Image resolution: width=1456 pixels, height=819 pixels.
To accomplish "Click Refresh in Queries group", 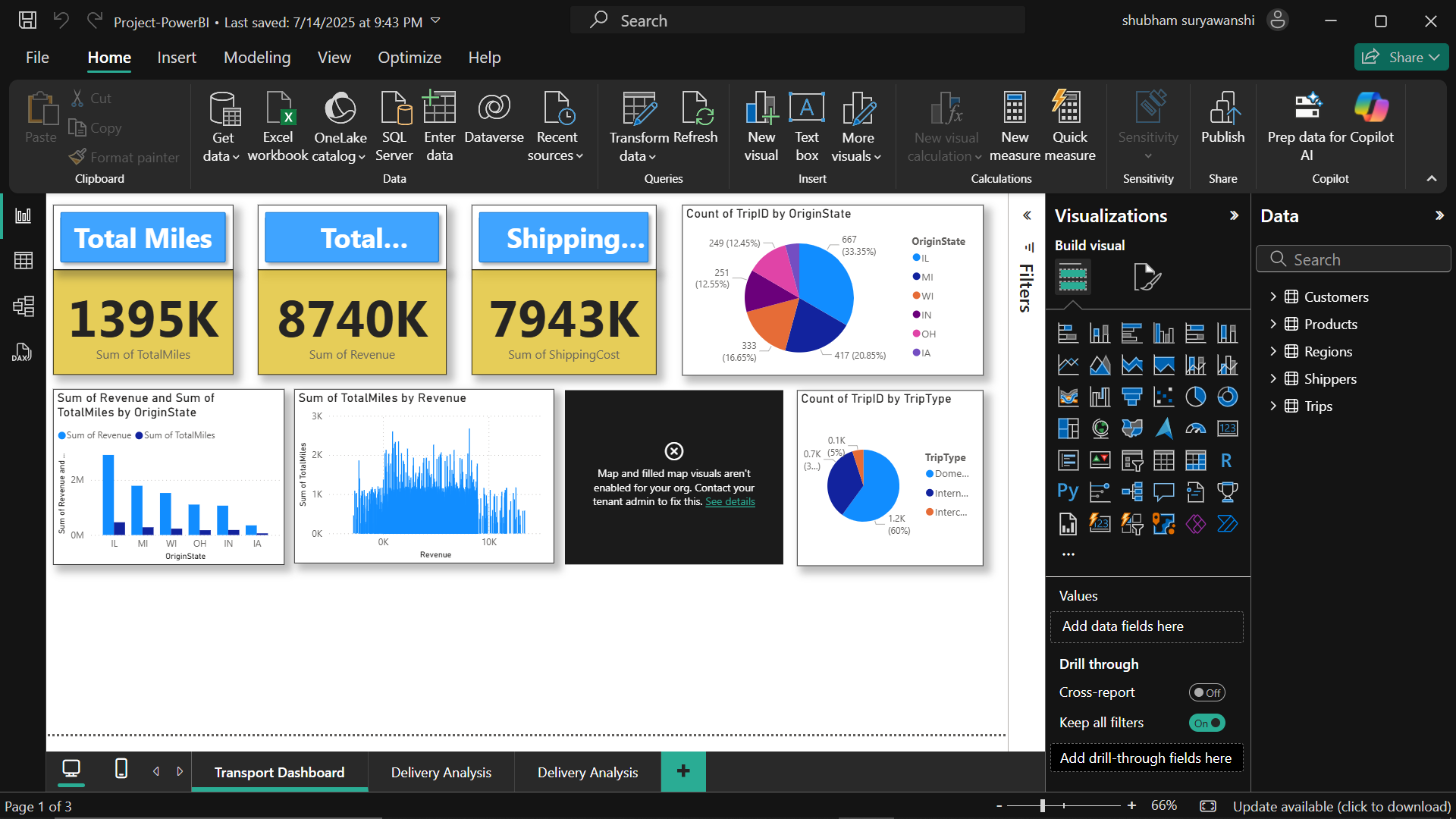I will click(x=695, y=118).
